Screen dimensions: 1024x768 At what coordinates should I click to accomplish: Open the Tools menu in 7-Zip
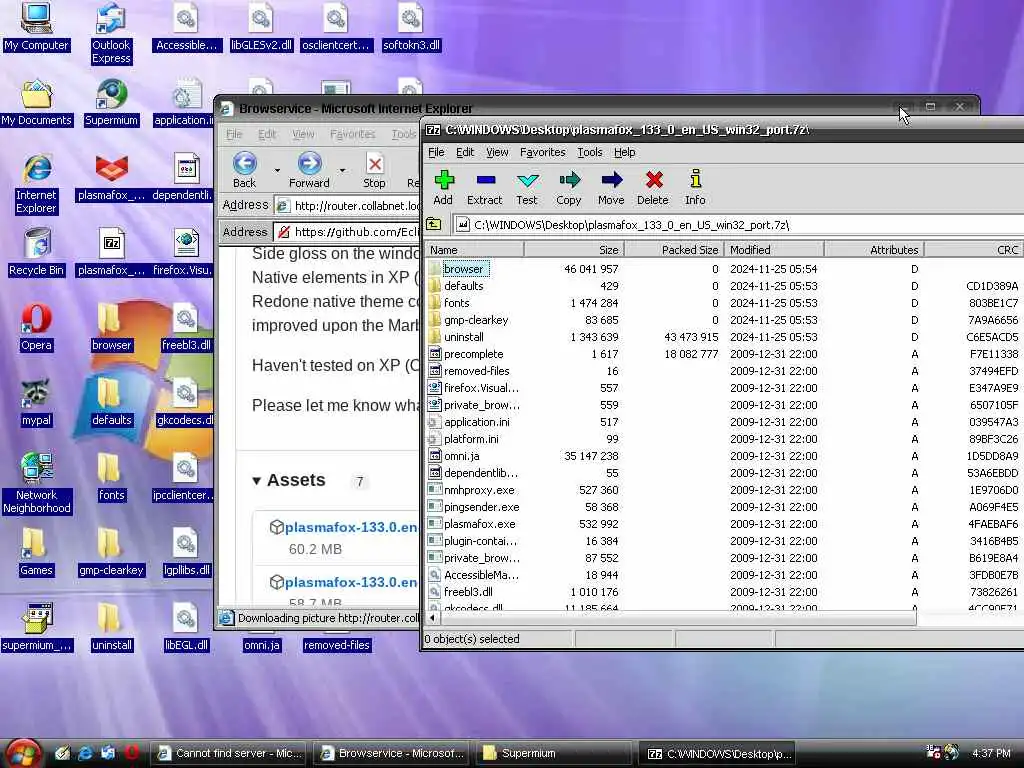click(590, 152)
